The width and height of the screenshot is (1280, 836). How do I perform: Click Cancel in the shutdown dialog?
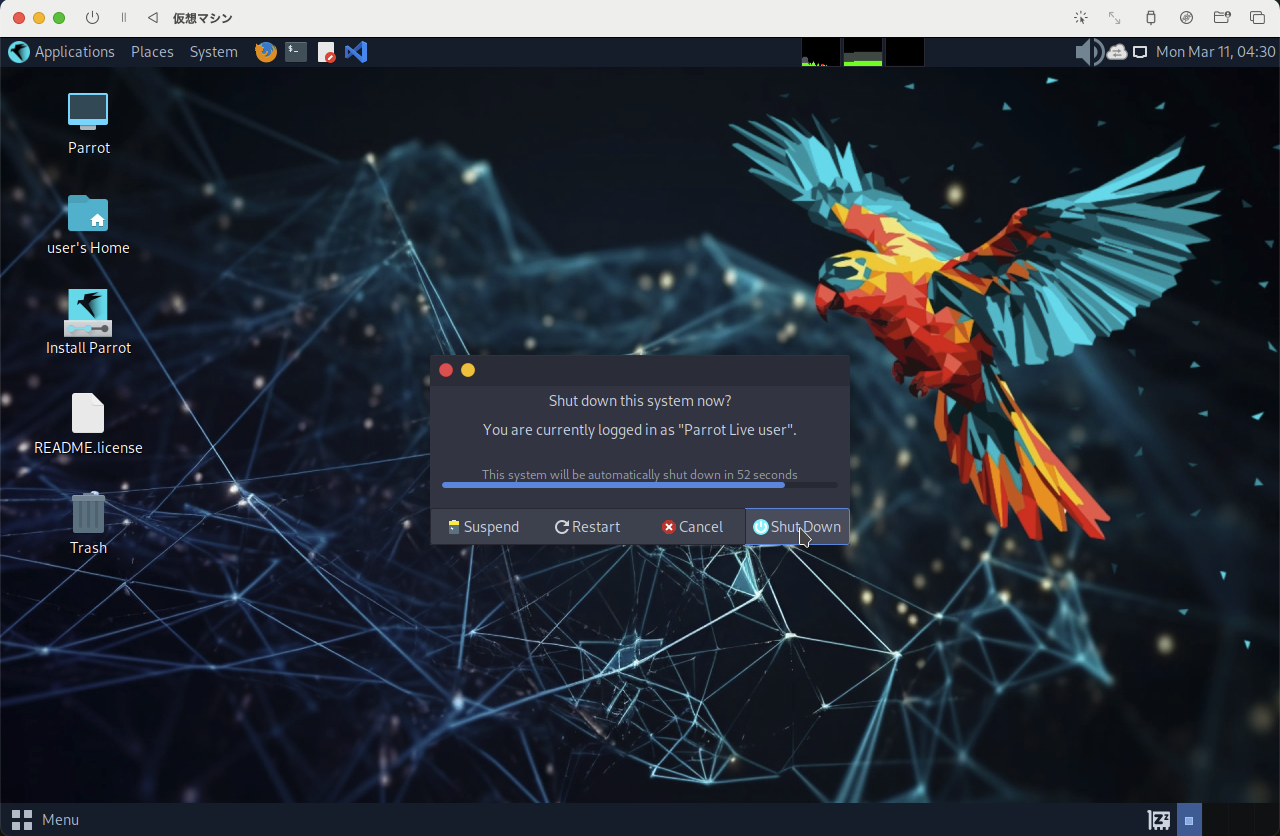(x=692, y=527)
